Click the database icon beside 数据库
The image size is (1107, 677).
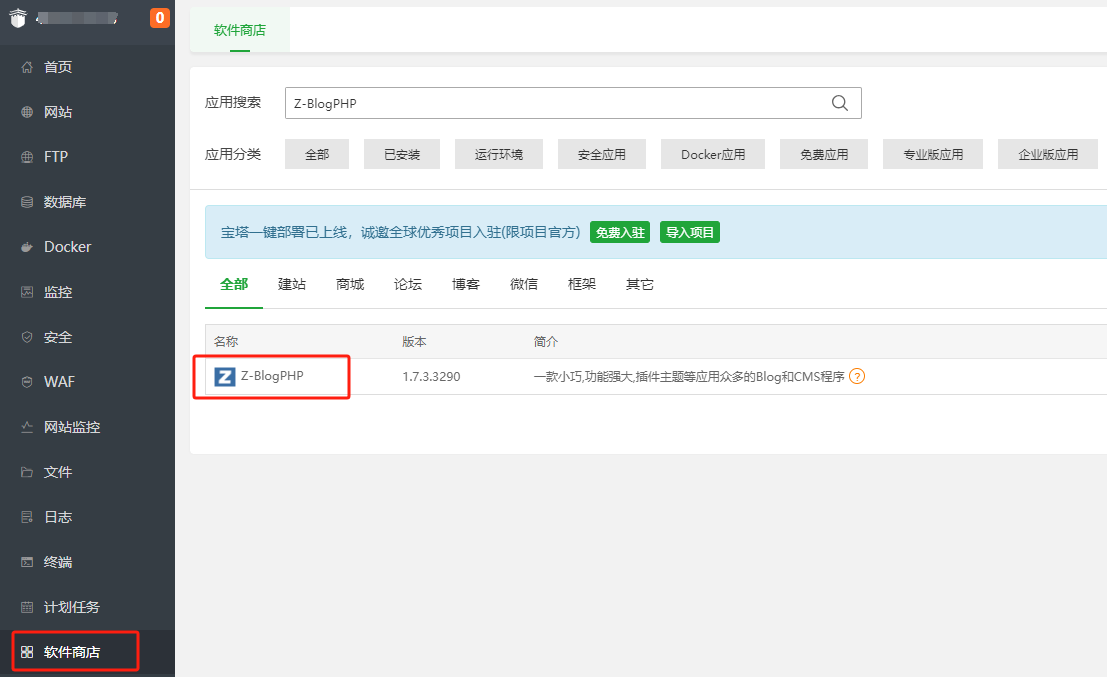27,202
